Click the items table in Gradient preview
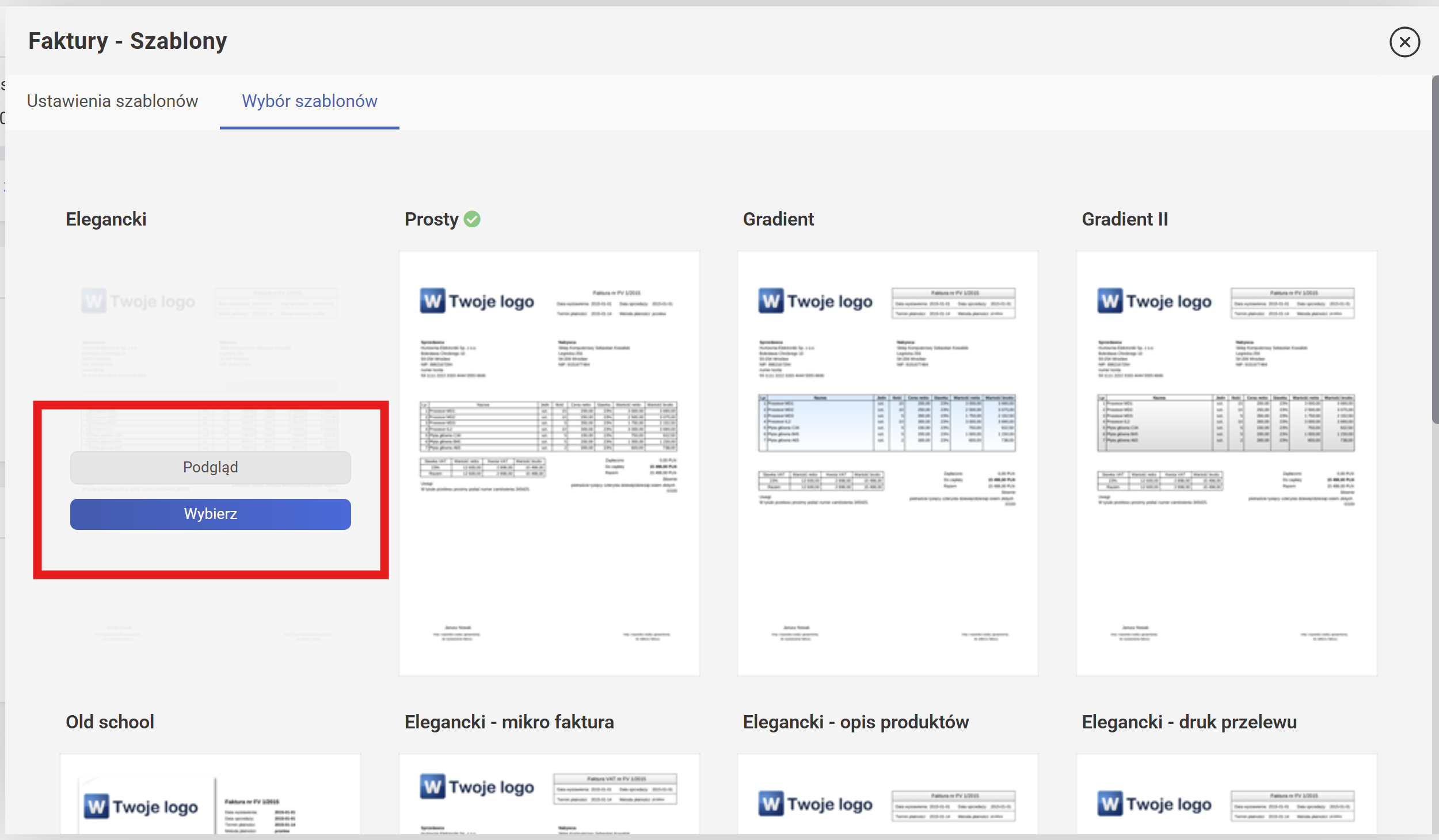1439x840 pixels. (886, 423)
